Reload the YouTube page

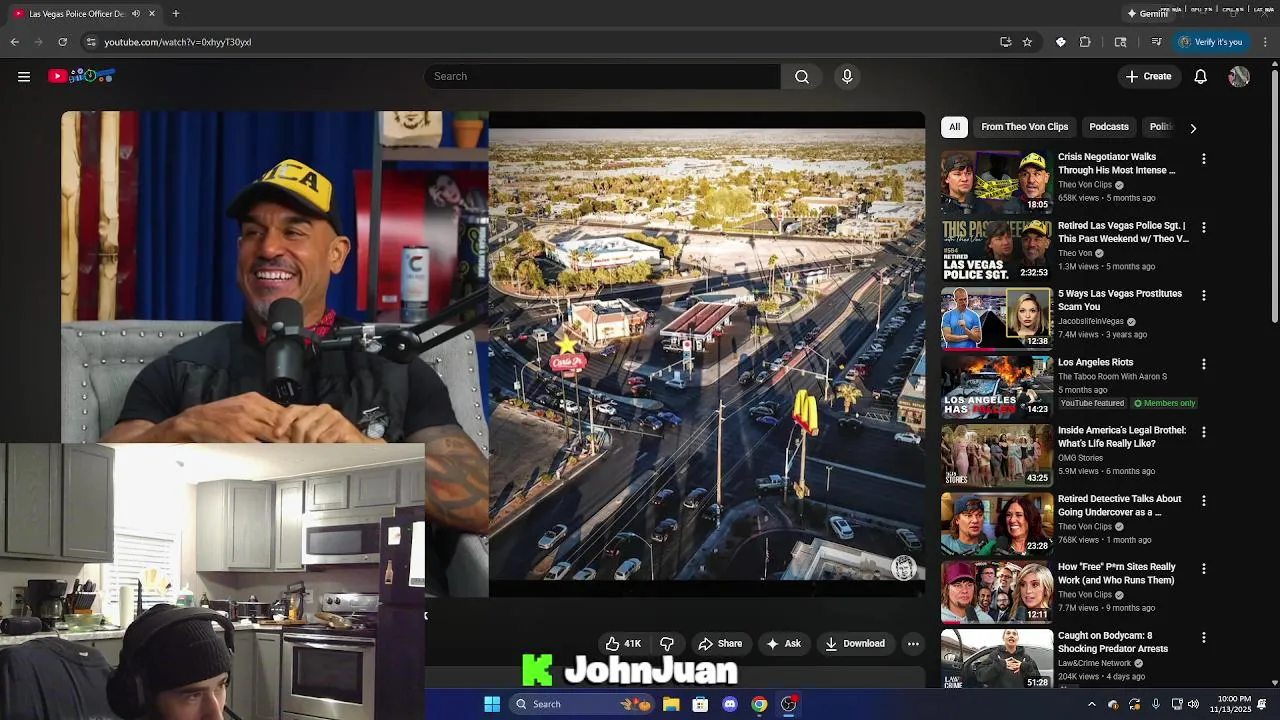pyautogui.click(x=62, y=42)
